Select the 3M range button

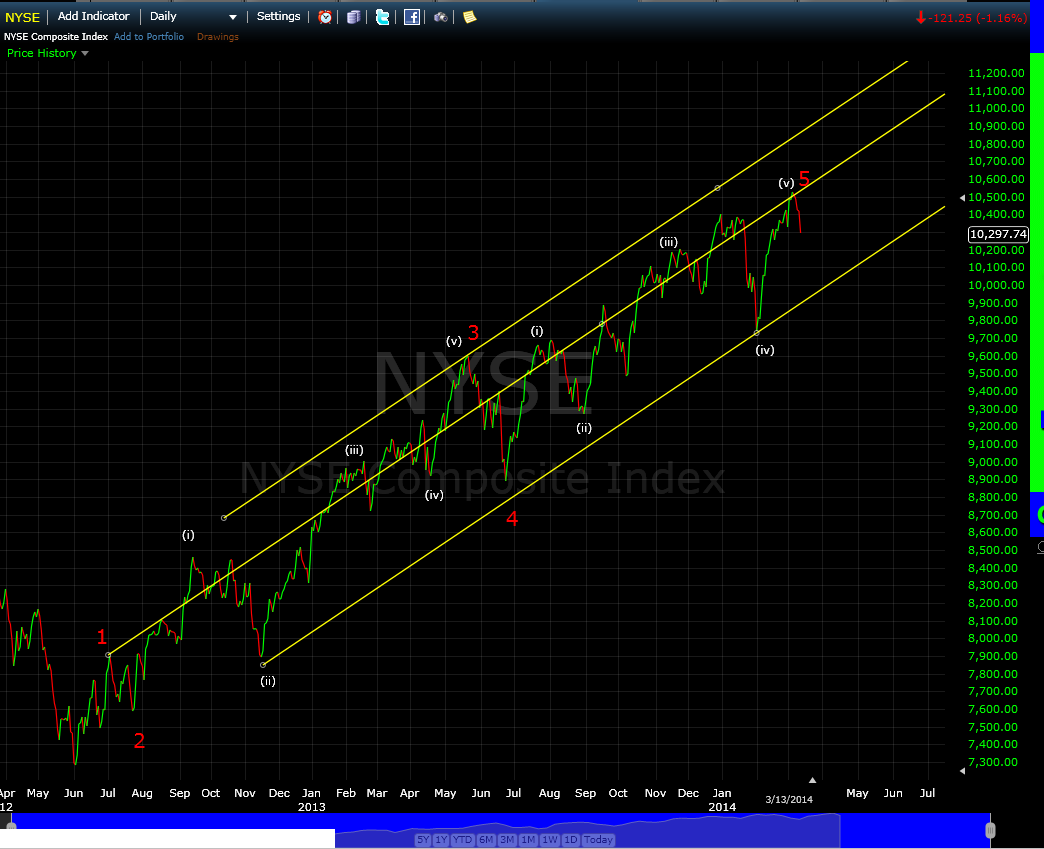pyautogui.click(x=507, y=840)
